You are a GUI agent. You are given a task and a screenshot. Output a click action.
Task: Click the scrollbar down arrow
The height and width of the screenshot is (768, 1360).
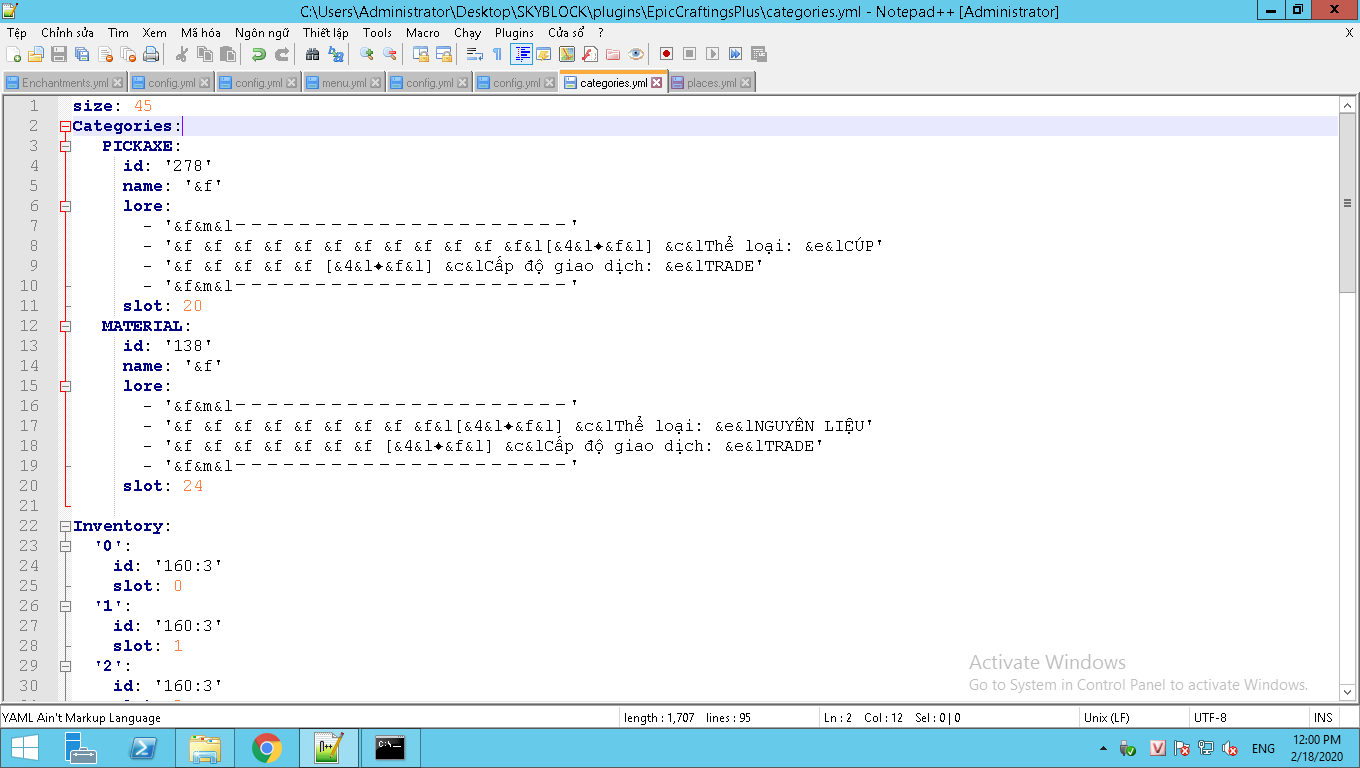tap(1347, 691)
